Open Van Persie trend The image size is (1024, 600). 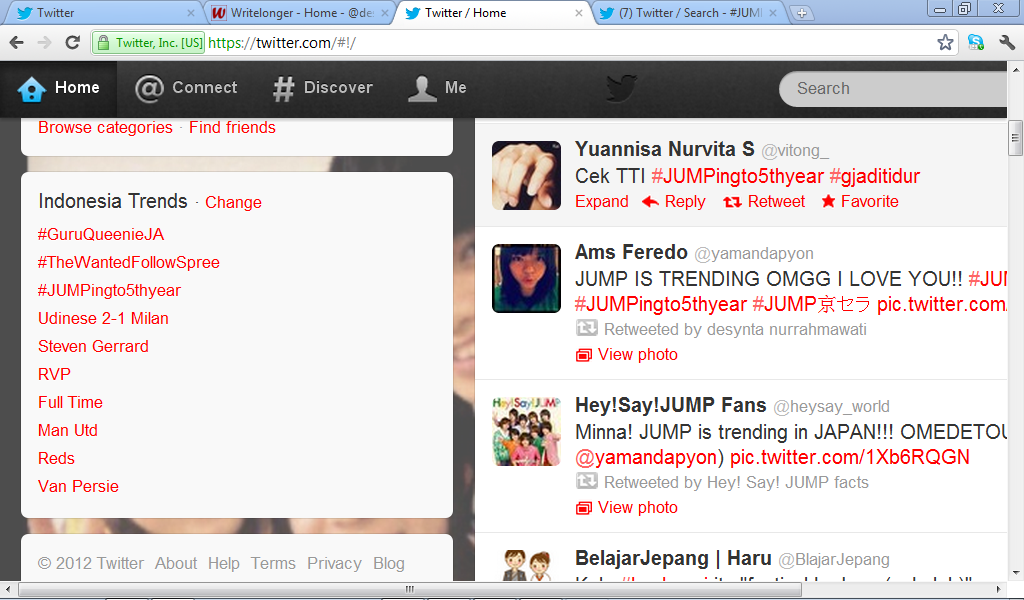click(x=78, y=487)
